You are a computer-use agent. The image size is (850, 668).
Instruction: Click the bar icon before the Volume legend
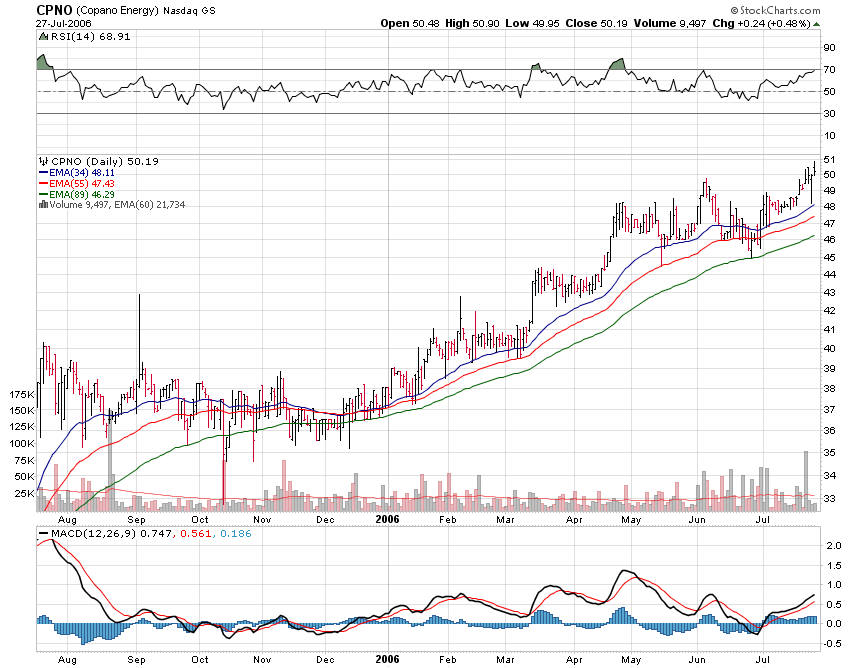43,205
